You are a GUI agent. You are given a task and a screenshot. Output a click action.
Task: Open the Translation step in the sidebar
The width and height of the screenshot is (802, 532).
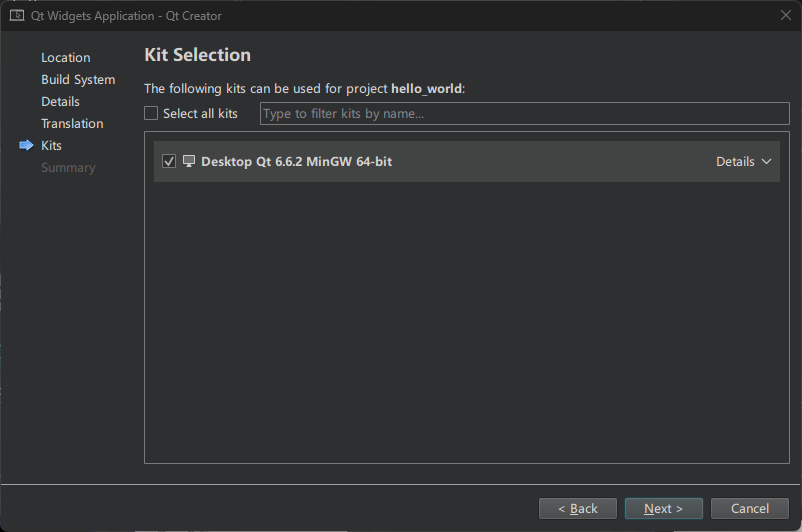(72, 123)
